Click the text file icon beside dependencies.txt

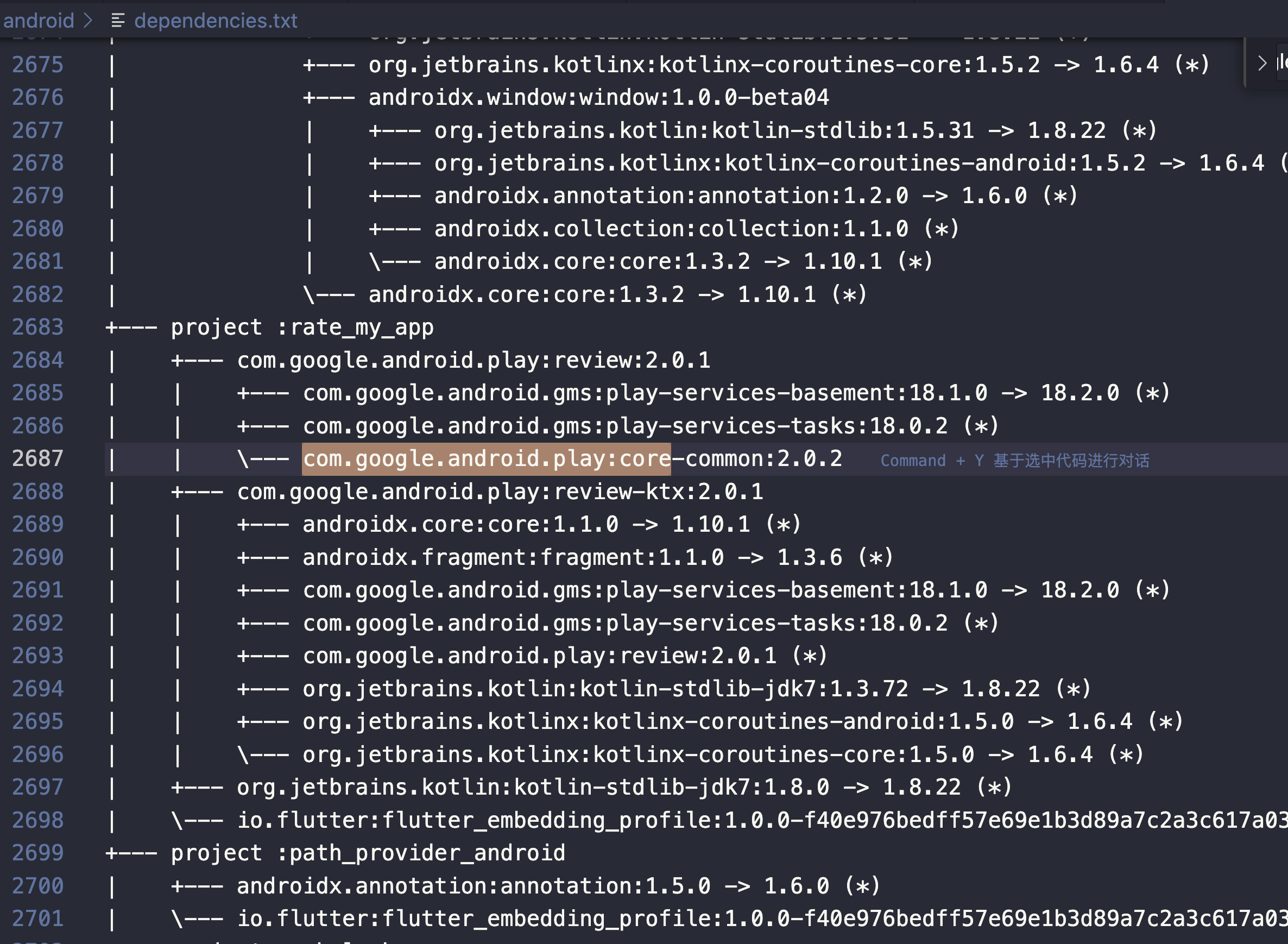(118, 21)
